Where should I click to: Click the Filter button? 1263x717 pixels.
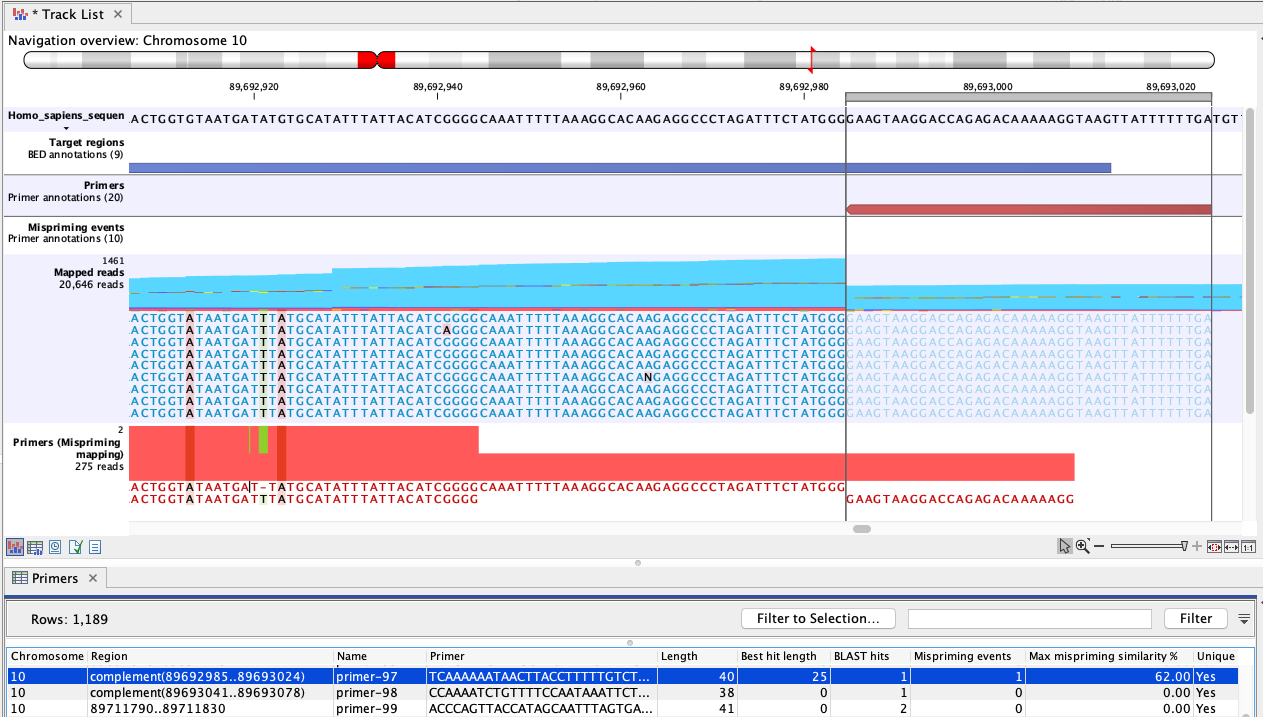(x=1195, y=619)
